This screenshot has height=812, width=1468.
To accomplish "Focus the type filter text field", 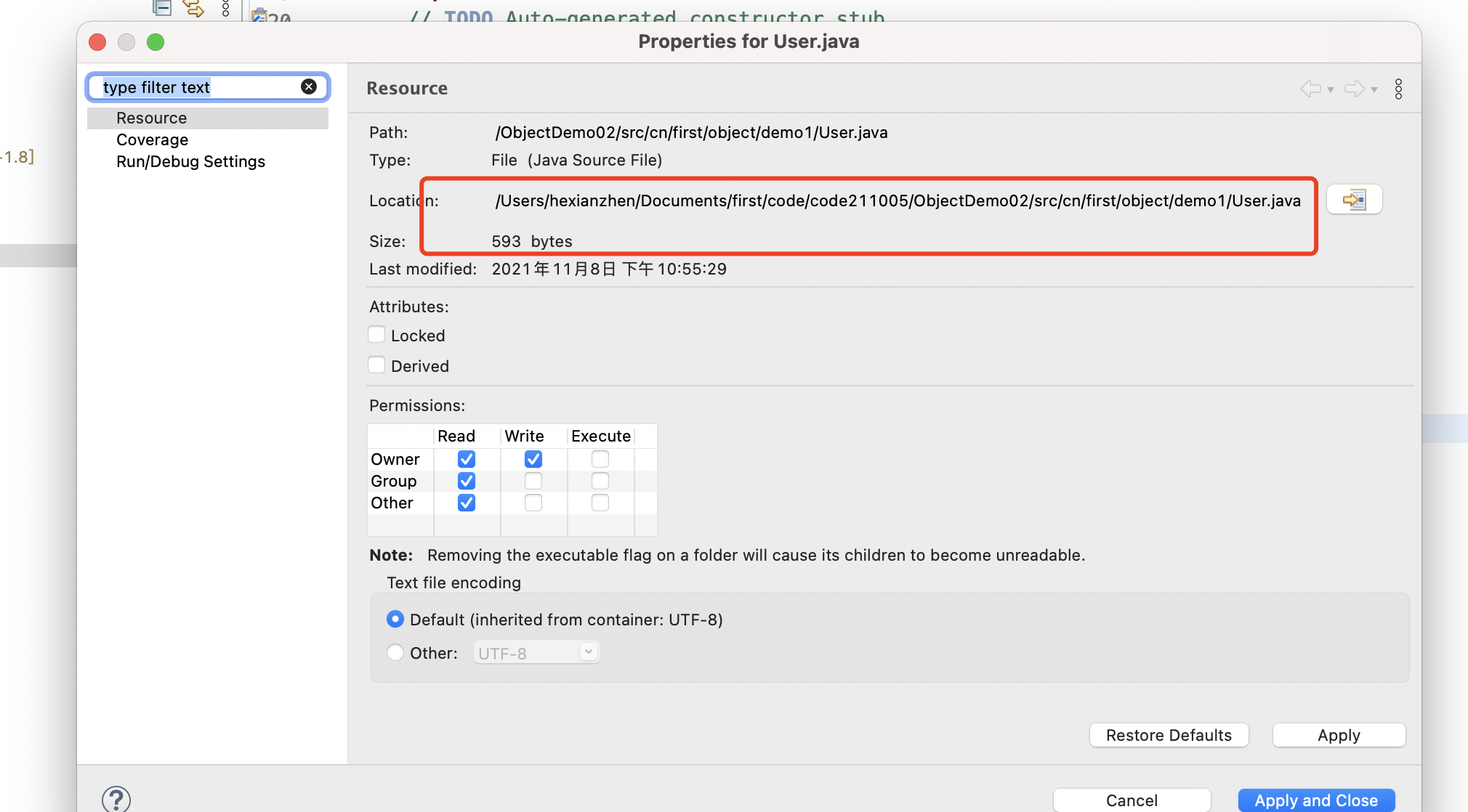I will [x=196, y=87].
